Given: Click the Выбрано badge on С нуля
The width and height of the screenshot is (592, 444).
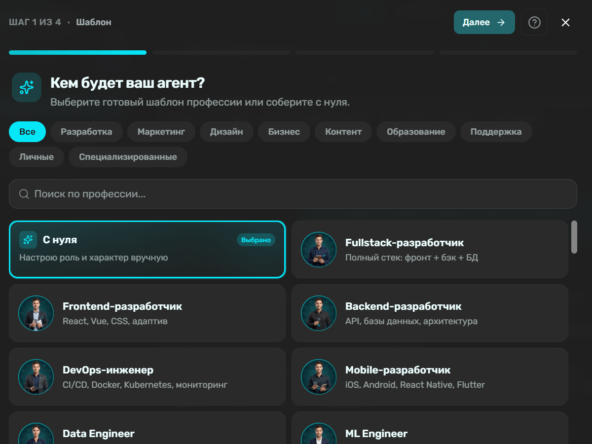Looking at the screenshot, I should 256,240.
